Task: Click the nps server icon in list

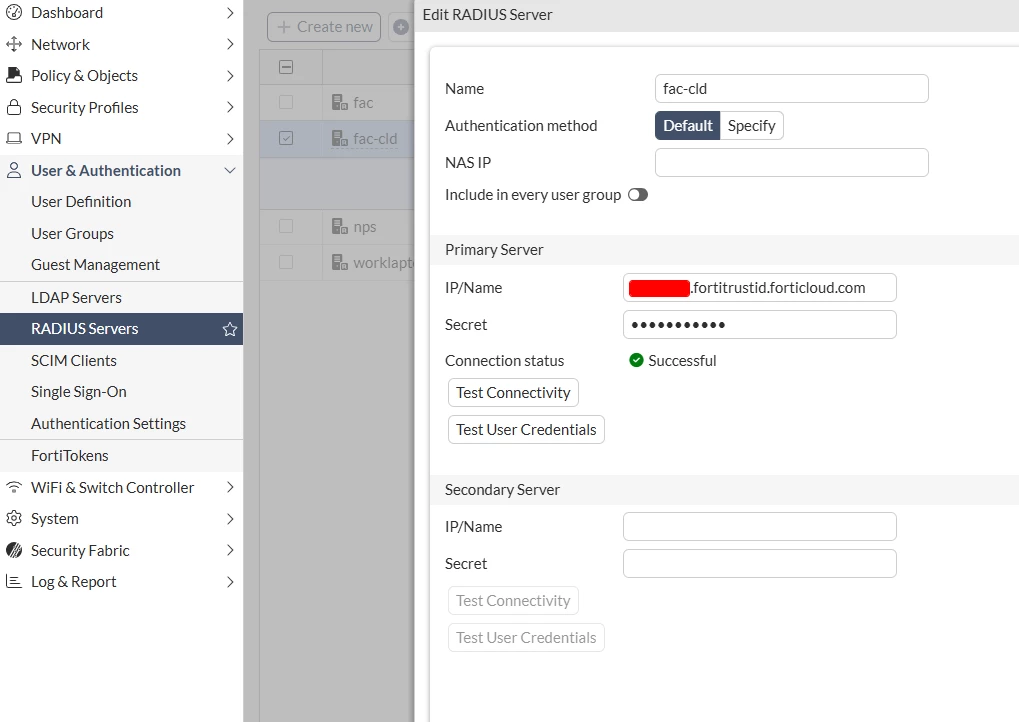Action: tap(339, 226)
